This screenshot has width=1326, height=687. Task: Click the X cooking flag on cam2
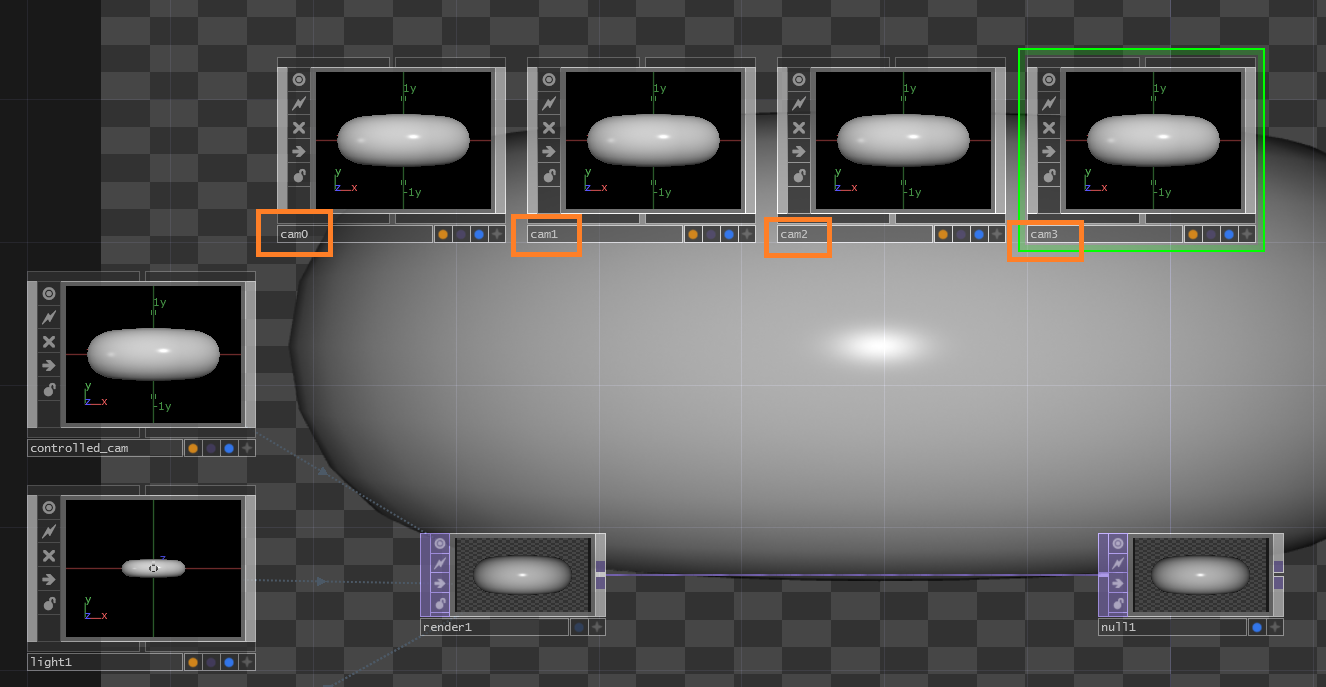tap(798, 127)
